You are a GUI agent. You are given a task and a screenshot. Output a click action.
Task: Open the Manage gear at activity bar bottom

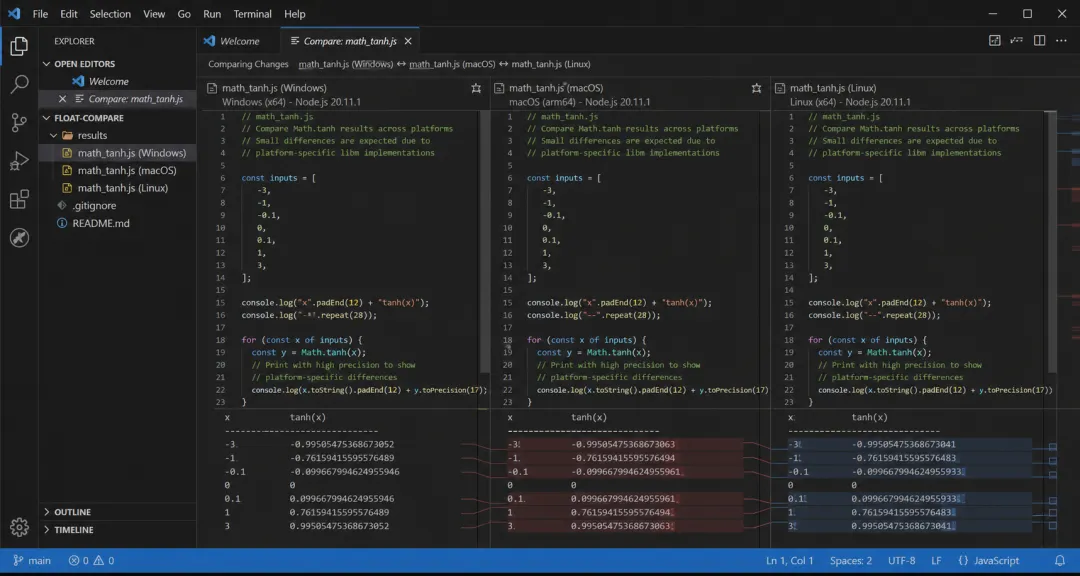(x=19, y=527)
